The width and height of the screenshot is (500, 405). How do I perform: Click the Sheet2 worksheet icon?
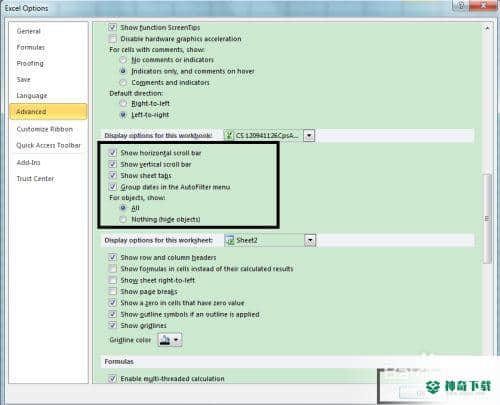tap(230, 240)
